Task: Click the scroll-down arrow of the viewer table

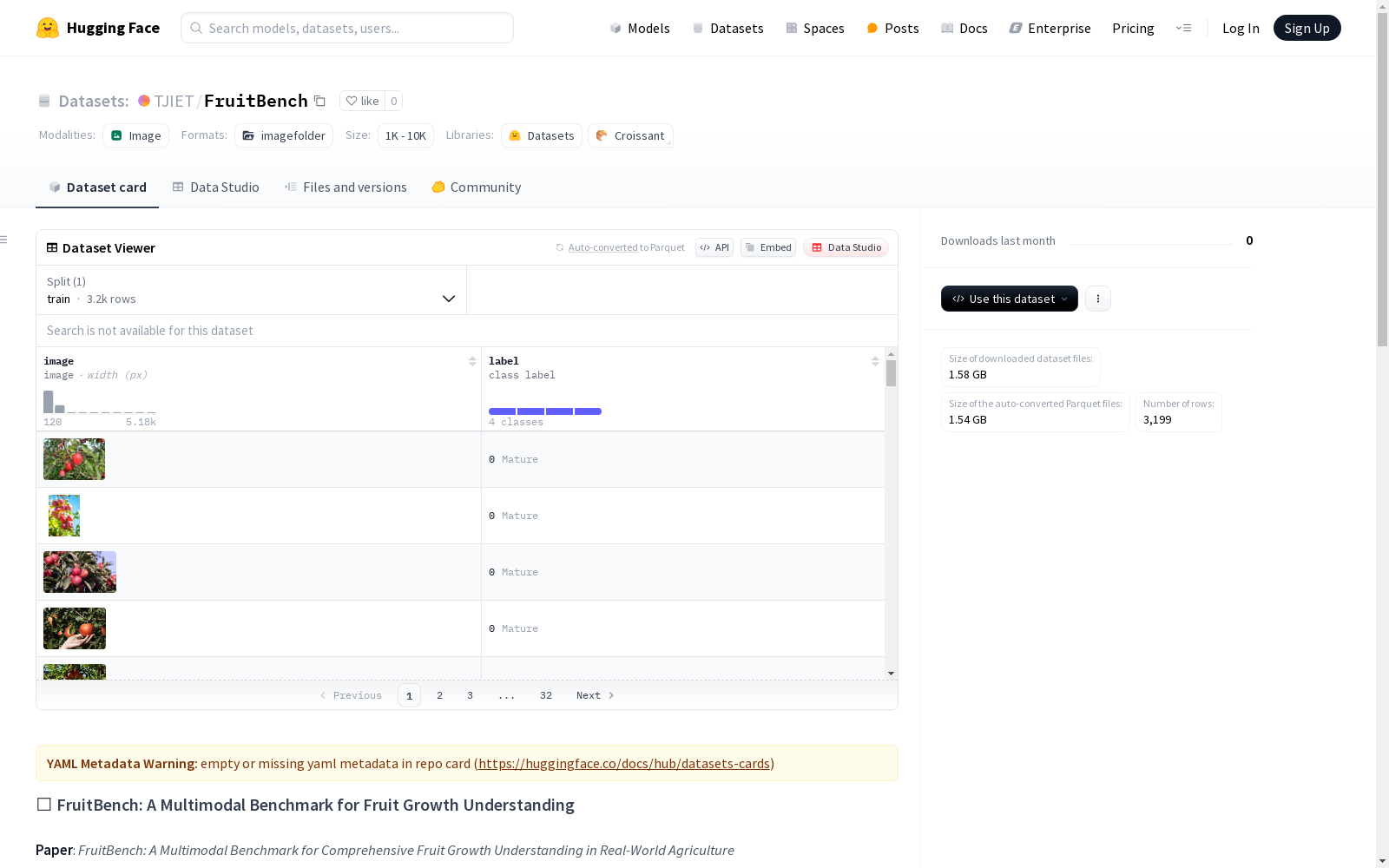Action: pos(891,674)
